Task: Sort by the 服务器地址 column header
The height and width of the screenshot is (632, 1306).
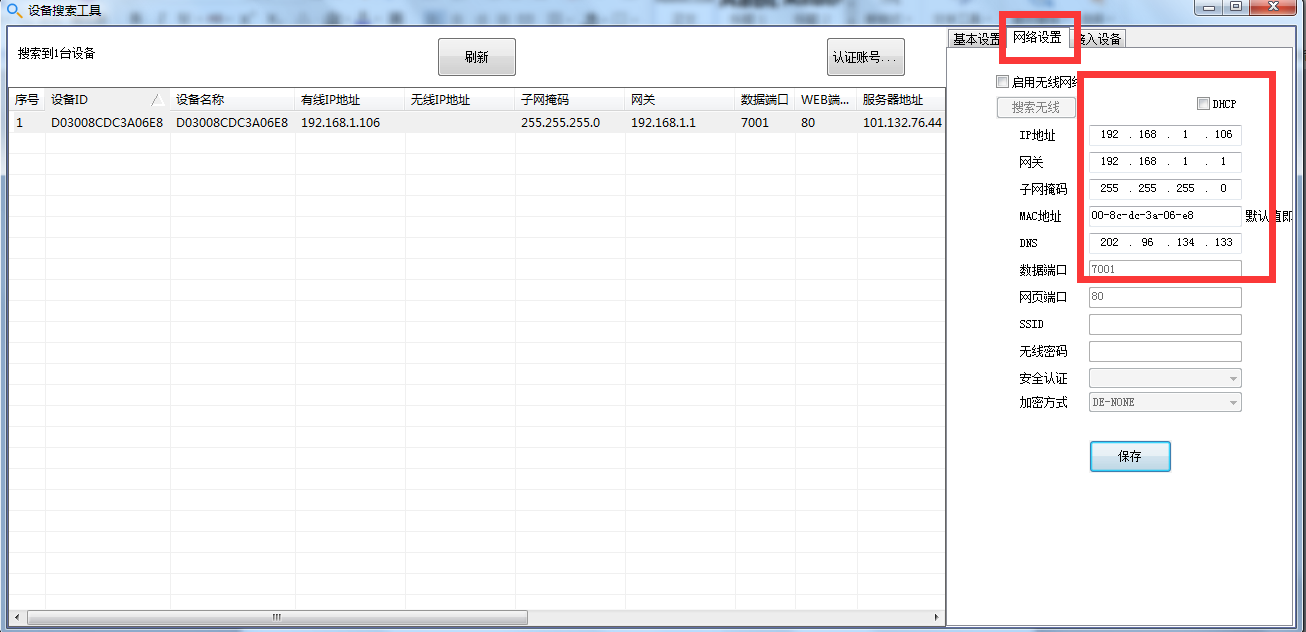Action: click(901, 100)
